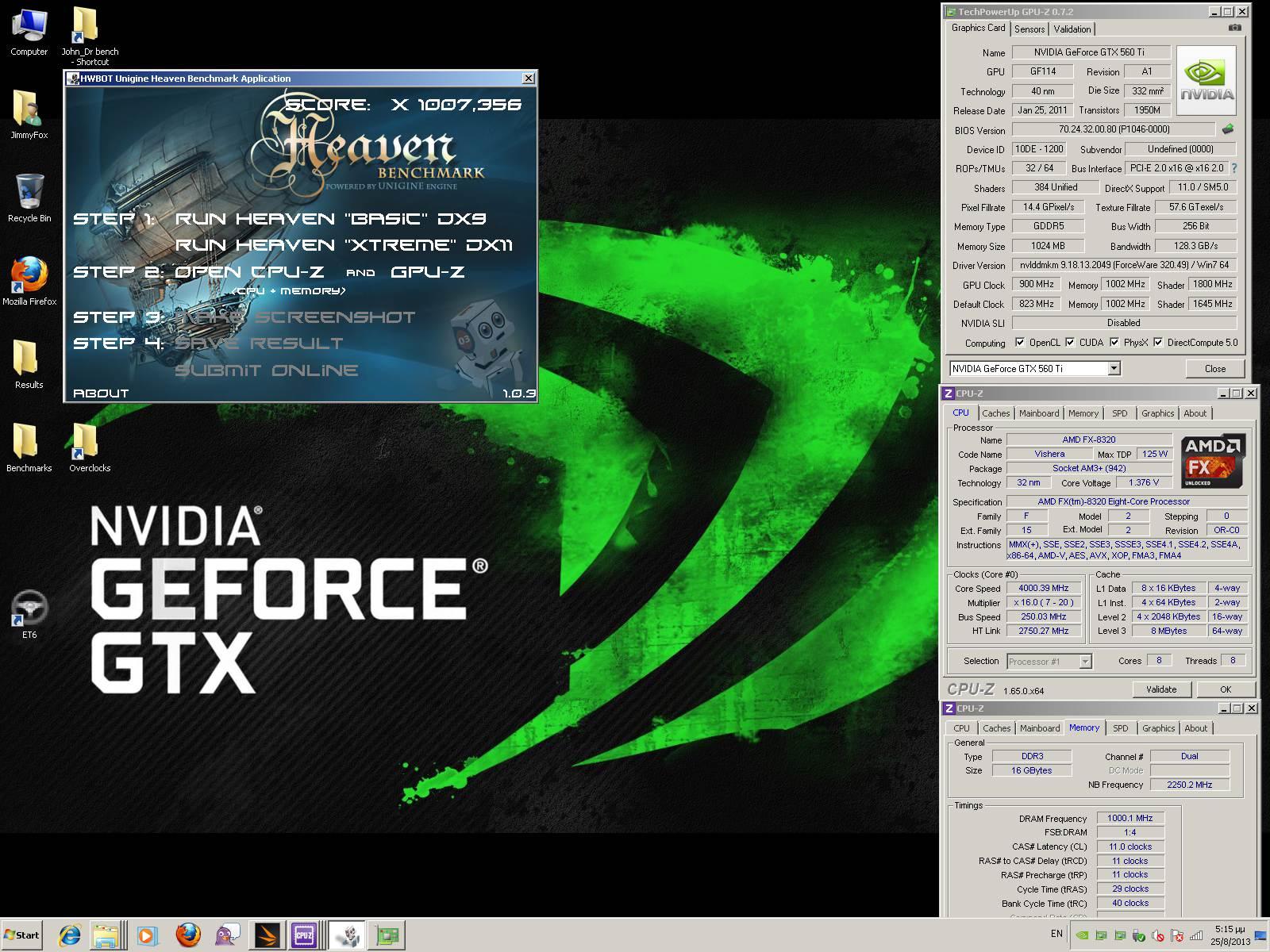
Task: Open About in the Heaven Benchmark app
Action: pyautogui.click(x=101, y=393)
